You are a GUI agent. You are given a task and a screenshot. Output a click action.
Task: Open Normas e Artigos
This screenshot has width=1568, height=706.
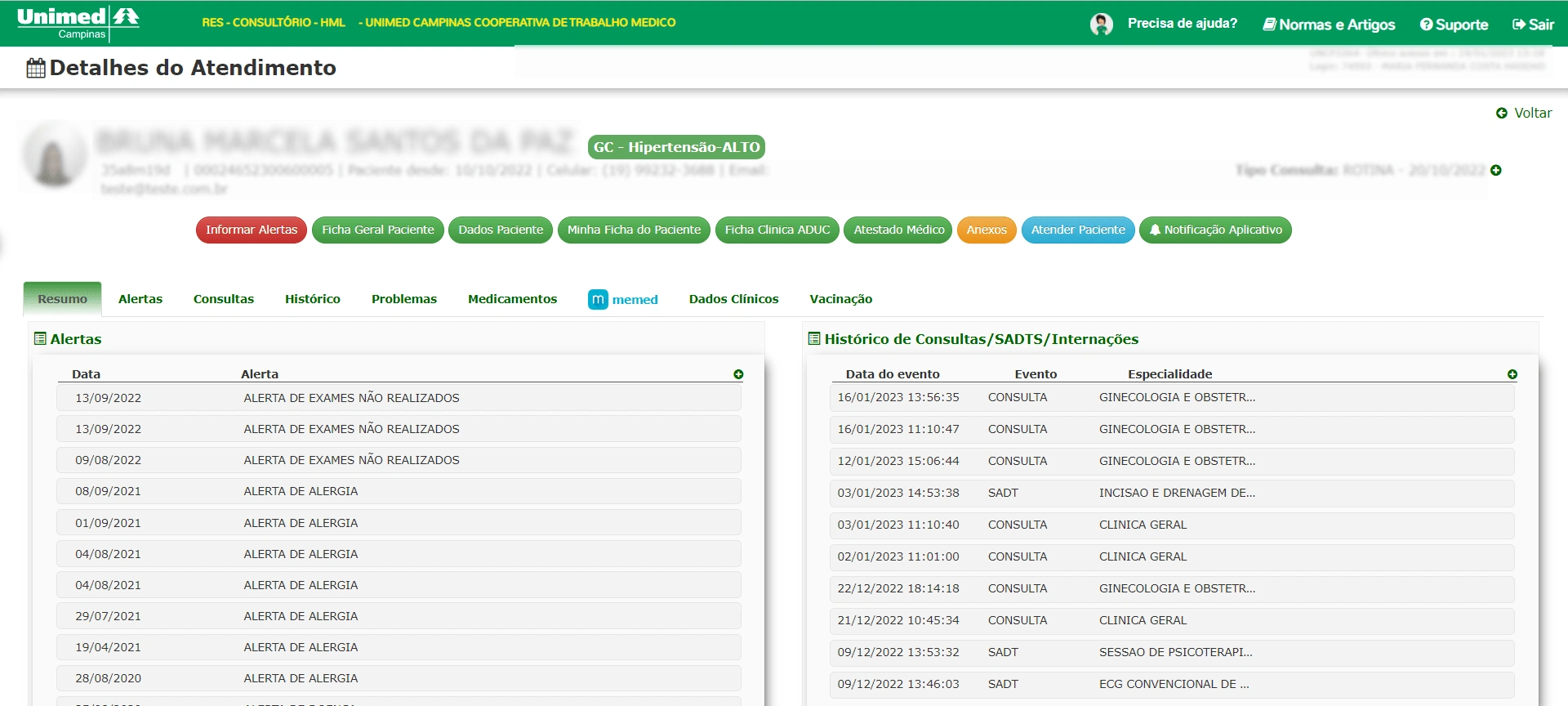(1329, 25)
